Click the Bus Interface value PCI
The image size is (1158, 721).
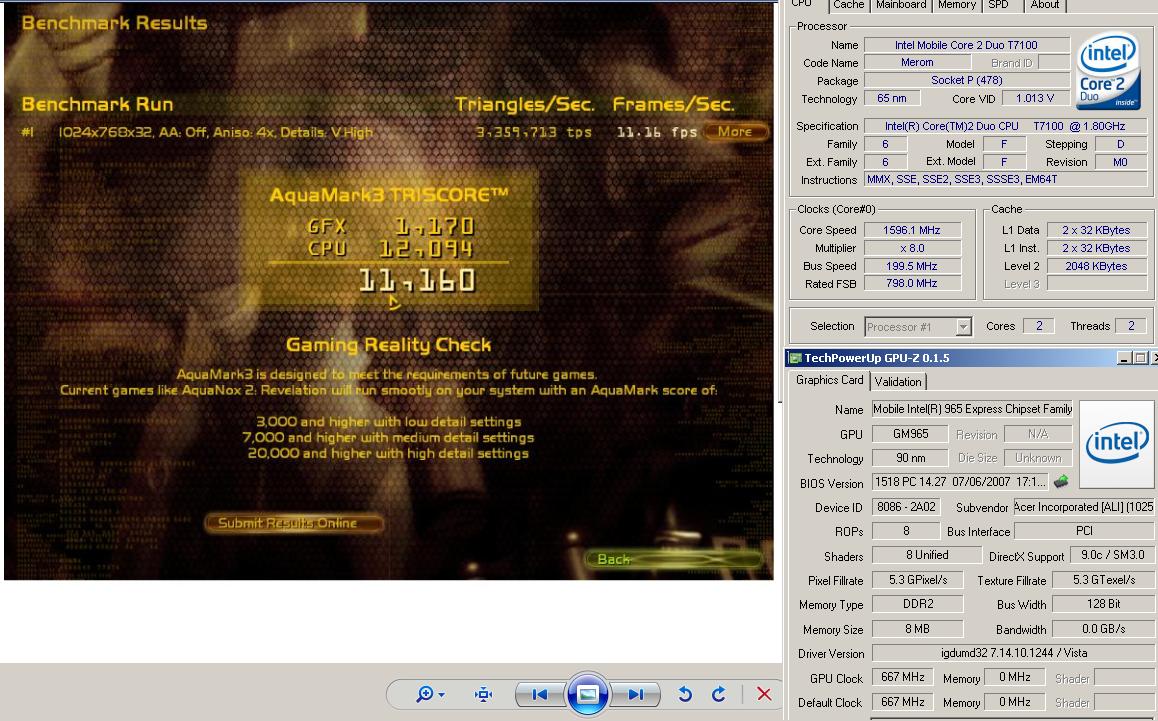tap(1083, 531)
